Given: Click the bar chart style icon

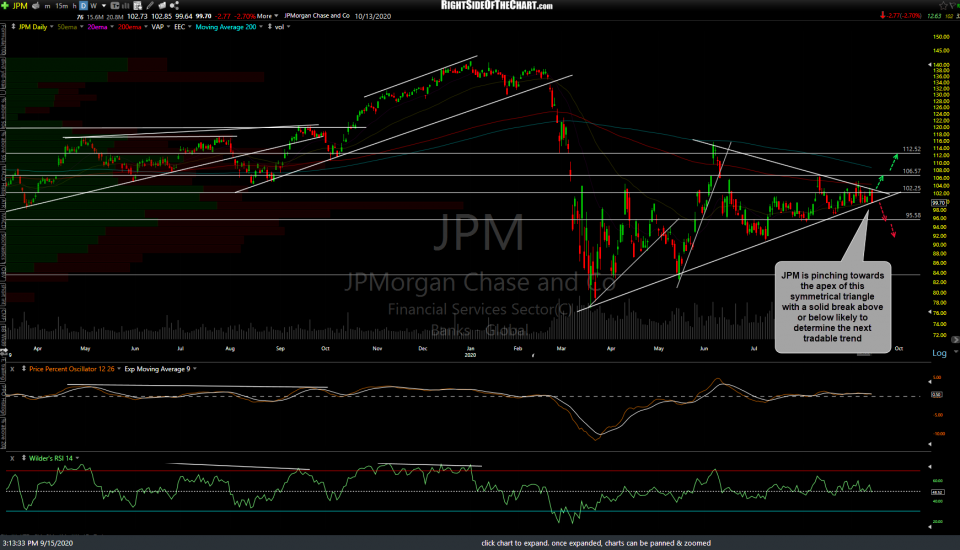Looking at the screenshot, I should coord(127,6).
